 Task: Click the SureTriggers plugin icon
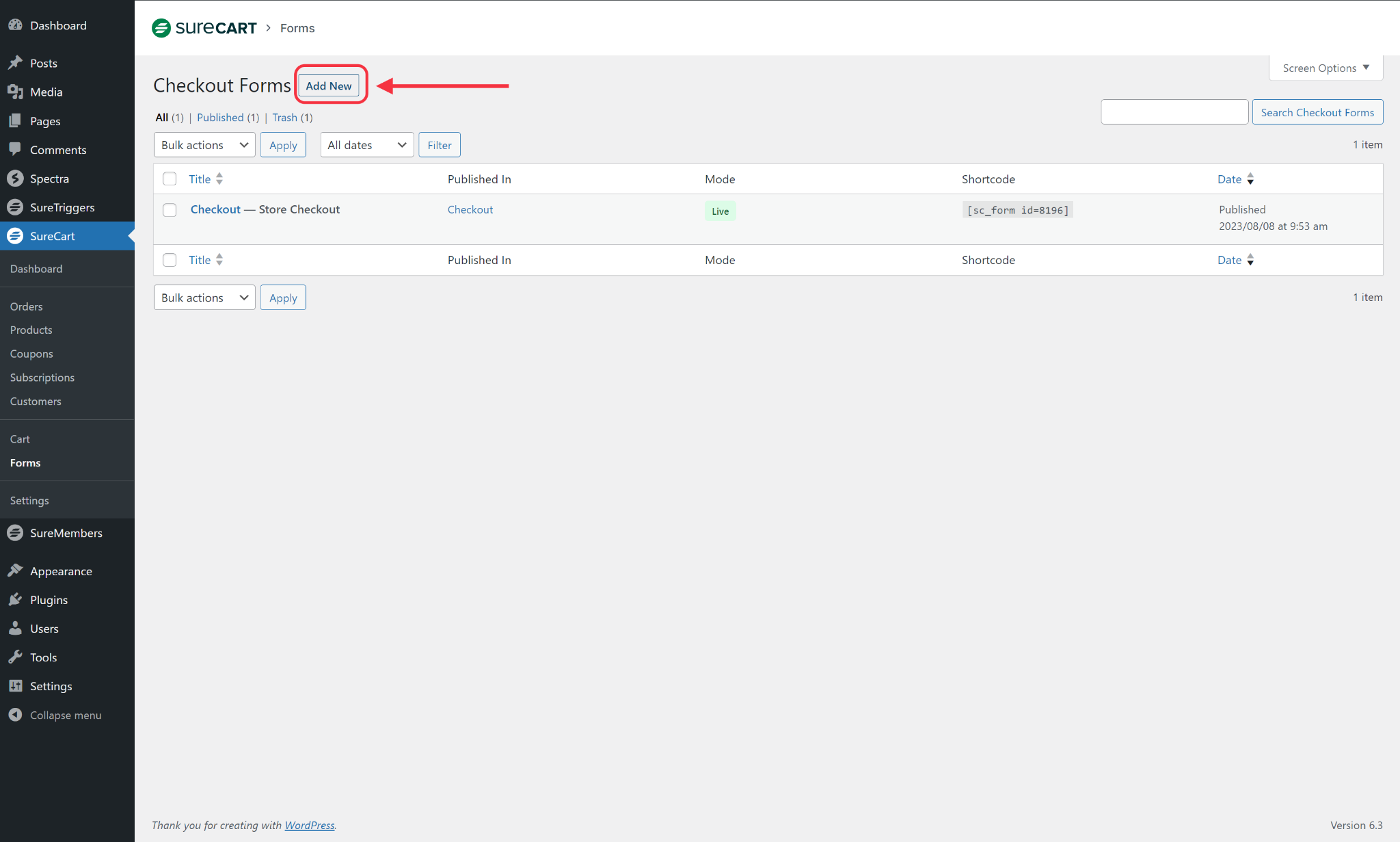pos(15,207)
